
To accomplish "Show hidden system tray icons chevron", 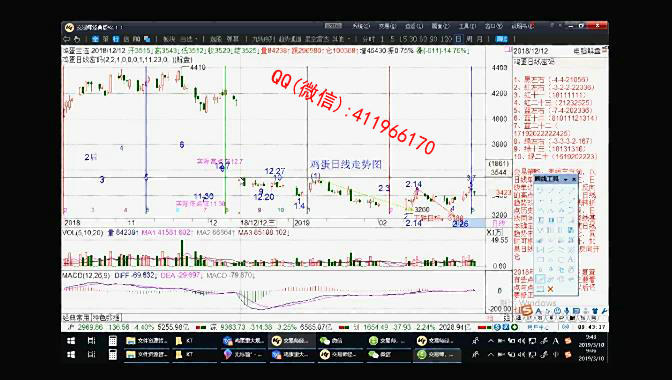I will 490,341.
